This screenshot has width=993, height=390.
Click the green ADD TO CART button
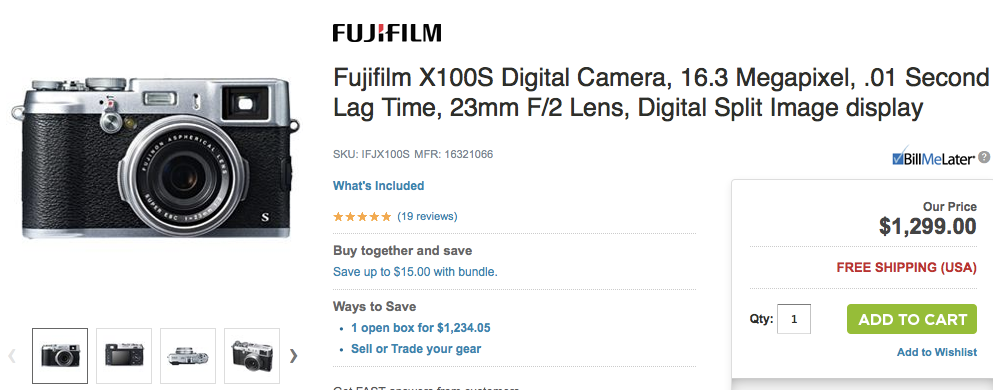tap(912, 319)
